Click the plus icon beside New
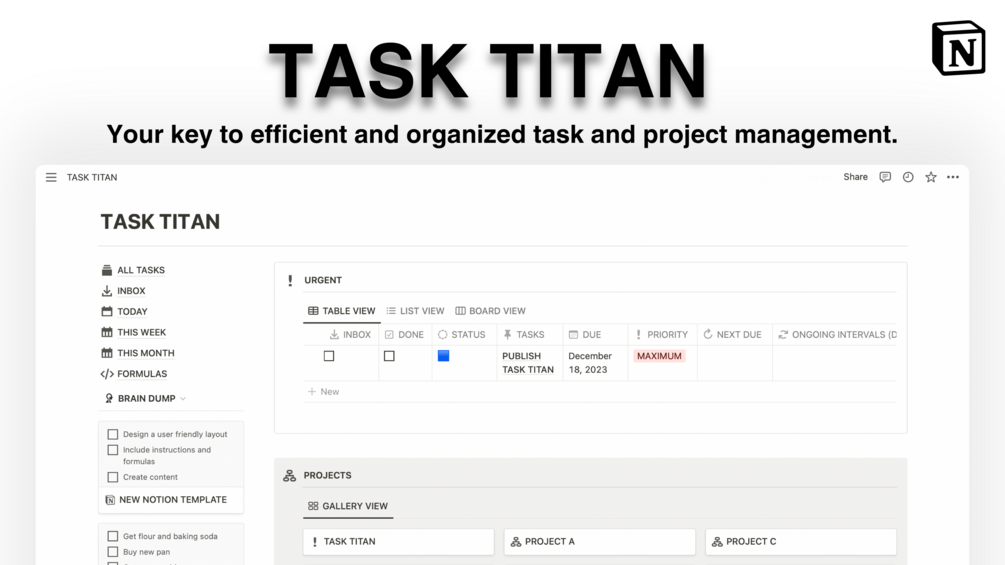Image resolution: width=1005 pixels, height=565 pixels. click(x=312, y=391)
